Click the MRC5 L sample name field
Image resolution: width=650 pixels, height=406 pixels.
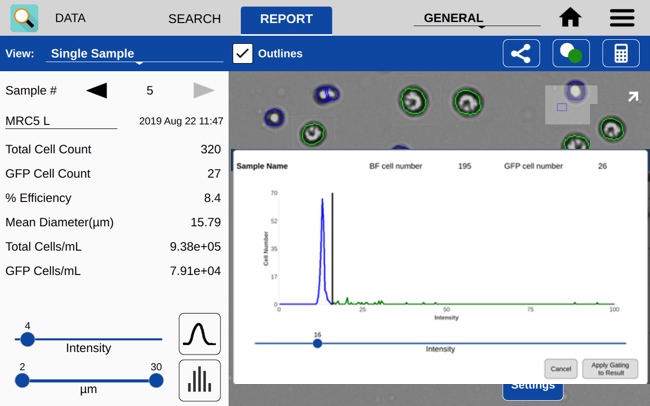point(59,121)
